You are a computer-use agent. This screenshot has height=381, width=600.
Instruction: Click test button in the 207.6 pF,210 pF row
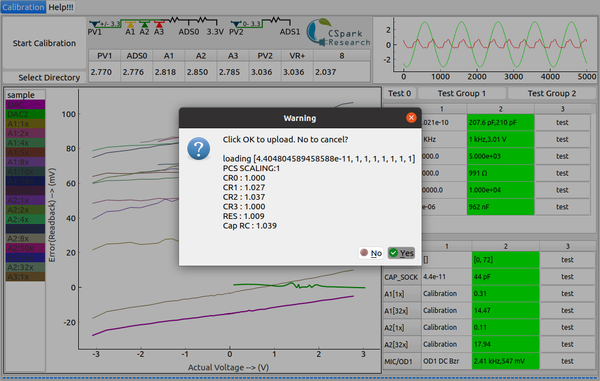[x=562, y=122]
